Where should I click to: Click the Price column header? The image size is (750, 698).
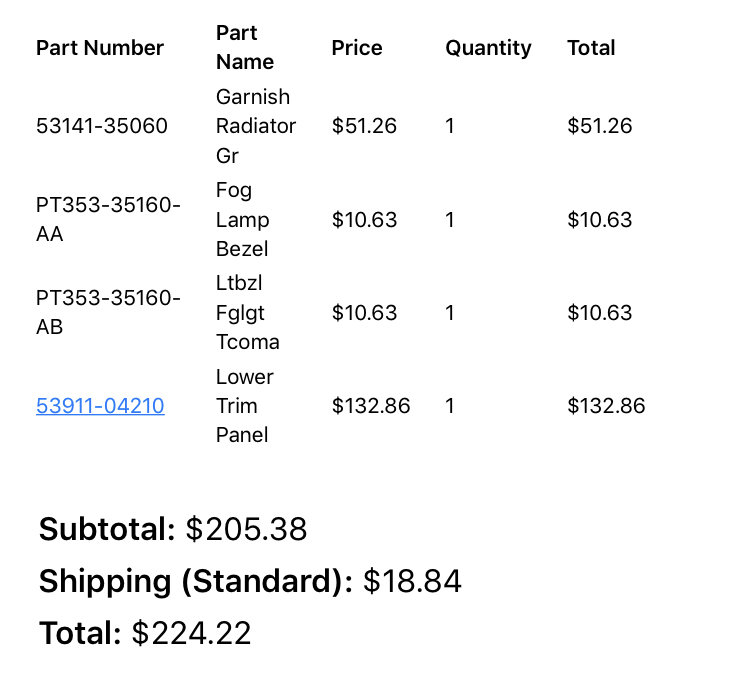pyautogui.click(x=357, y=48)
